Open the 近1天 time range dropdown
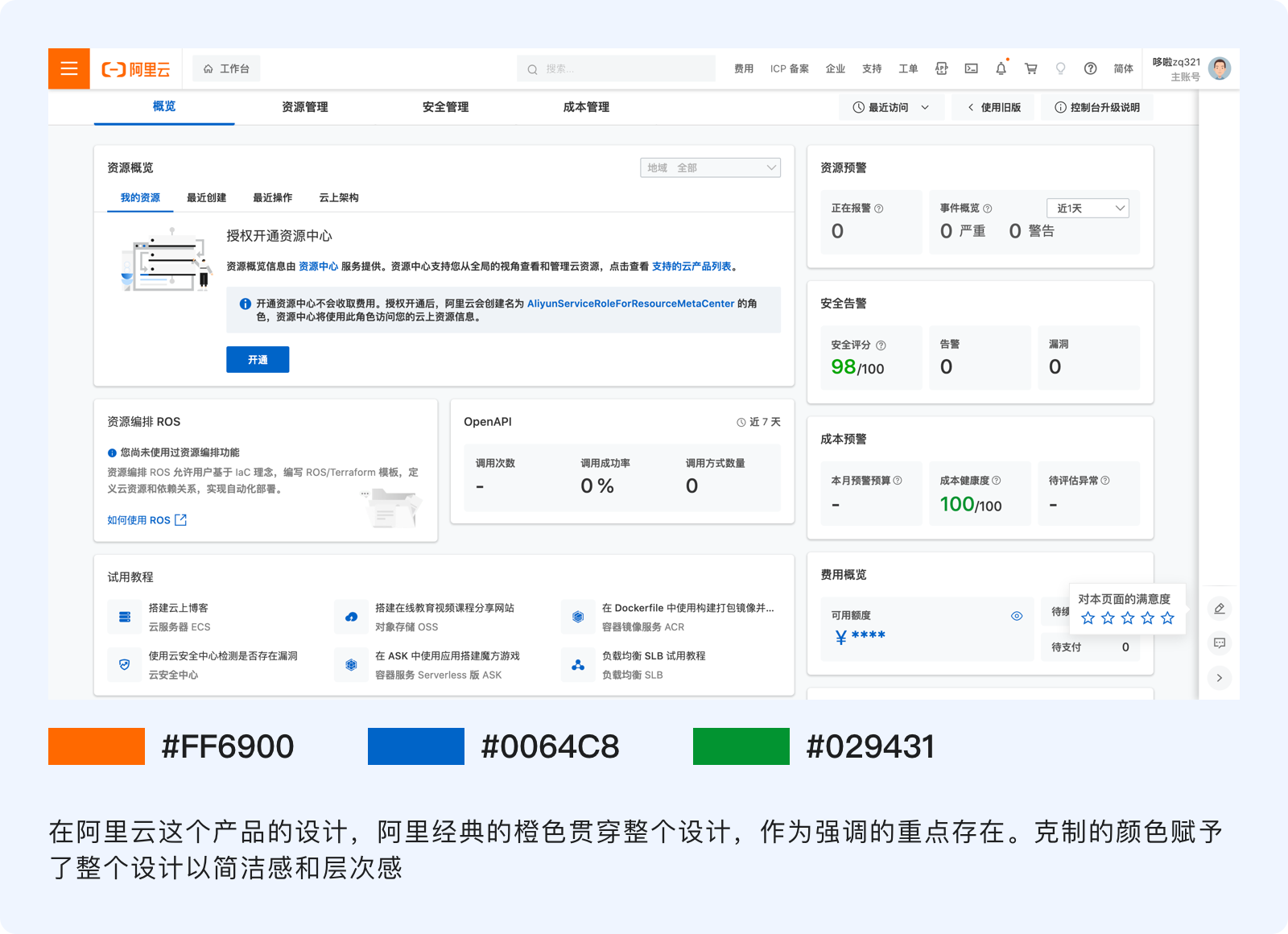Viewport: 1288px width, 934px height. pos(1088,209)
